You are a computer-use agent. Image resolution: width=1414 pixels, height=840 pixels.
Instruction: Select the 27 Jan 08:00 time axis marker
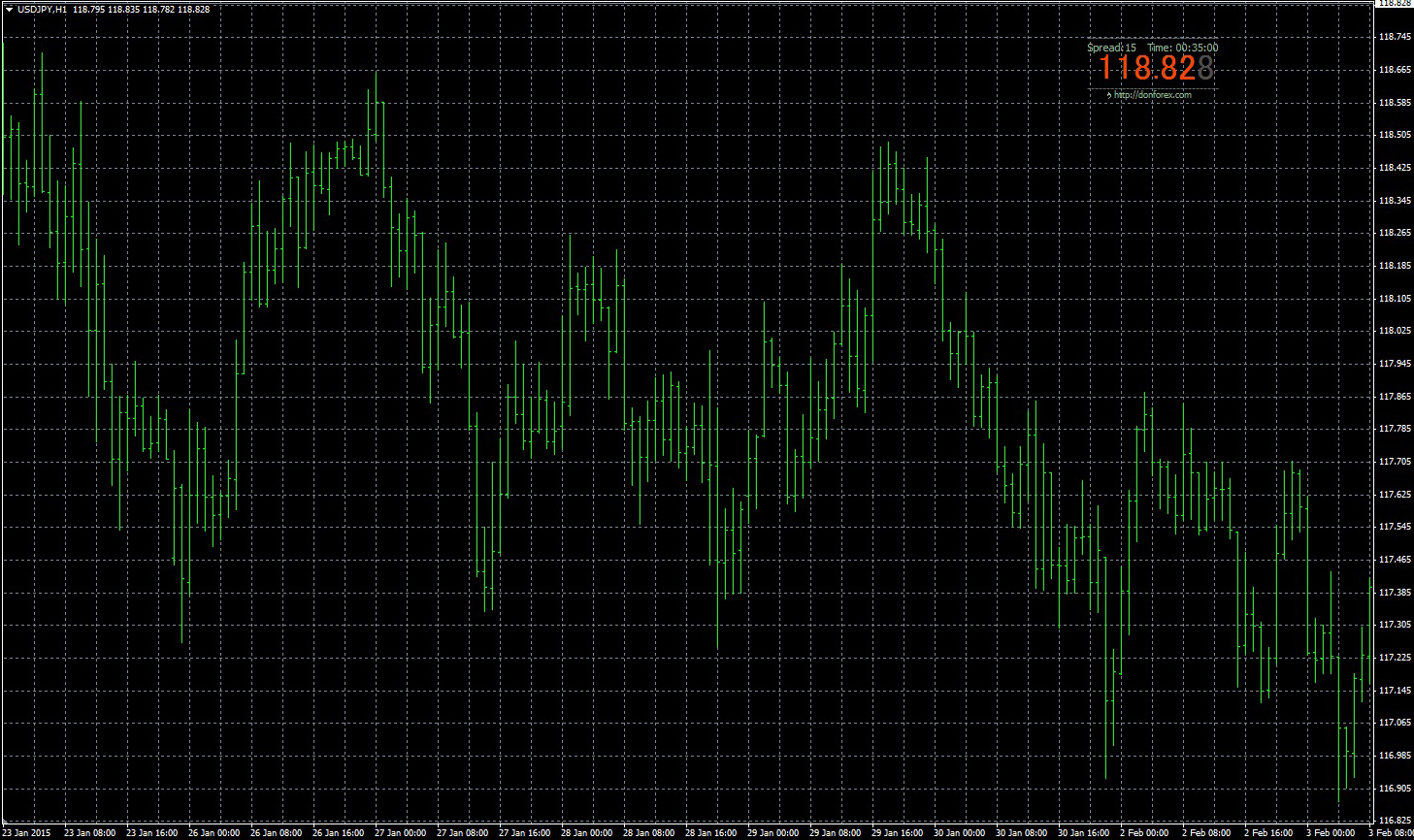pos(462,832)
